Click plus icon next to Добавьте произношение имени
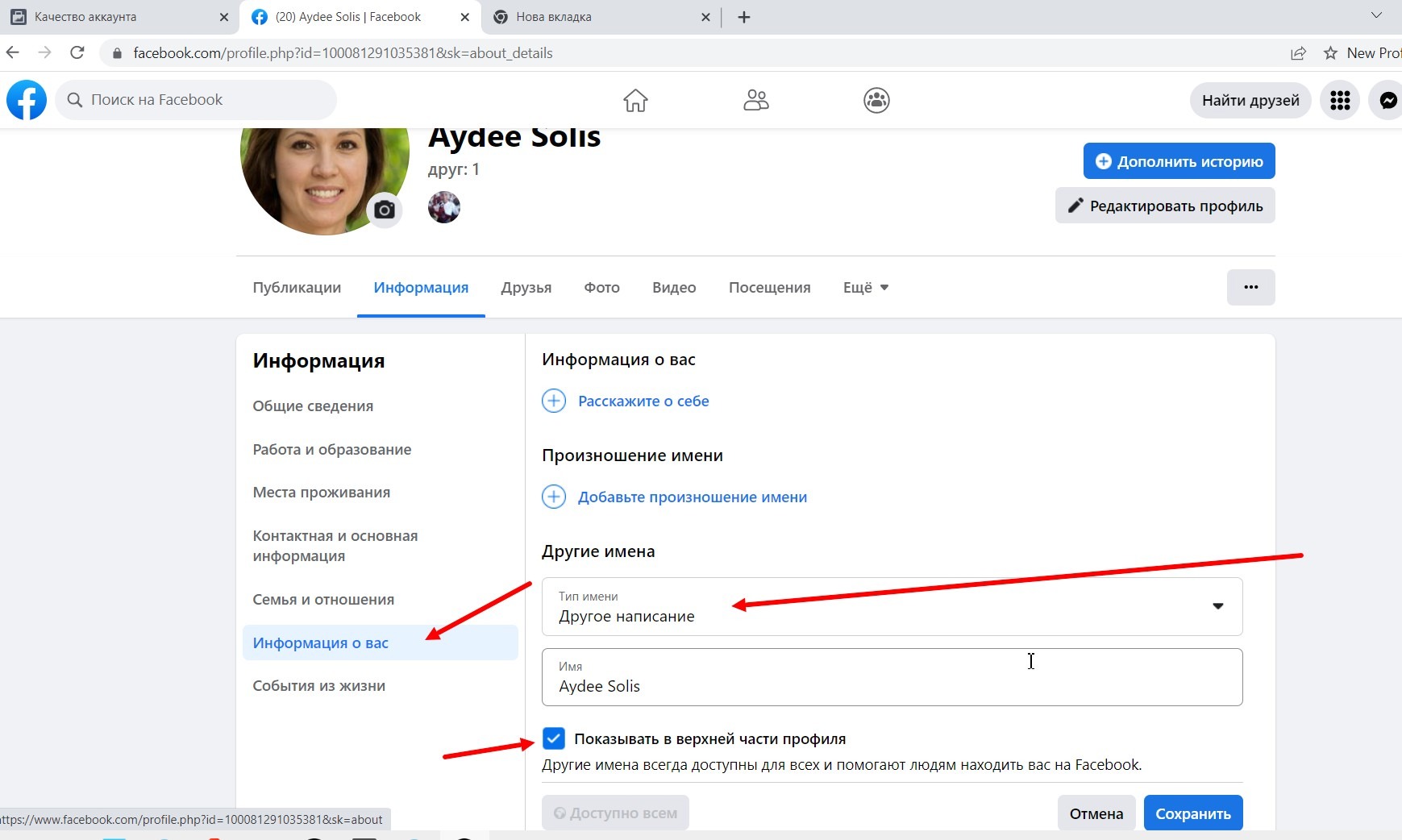Viewport: 1402px width, 840px height. coord(554,497)
